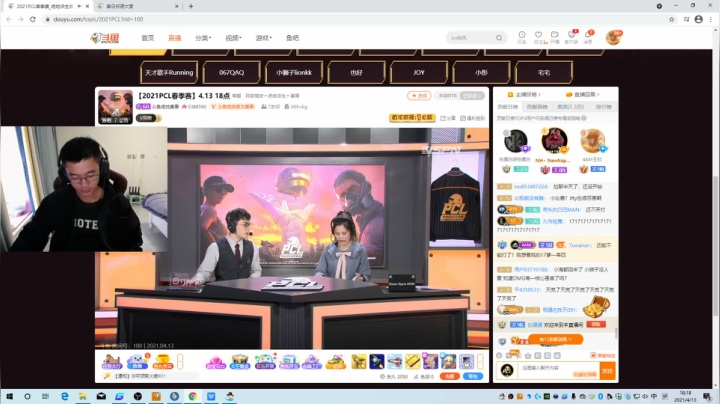Click the orange follow button beside room title
This screenshot has height=404, width=720.
419,95
